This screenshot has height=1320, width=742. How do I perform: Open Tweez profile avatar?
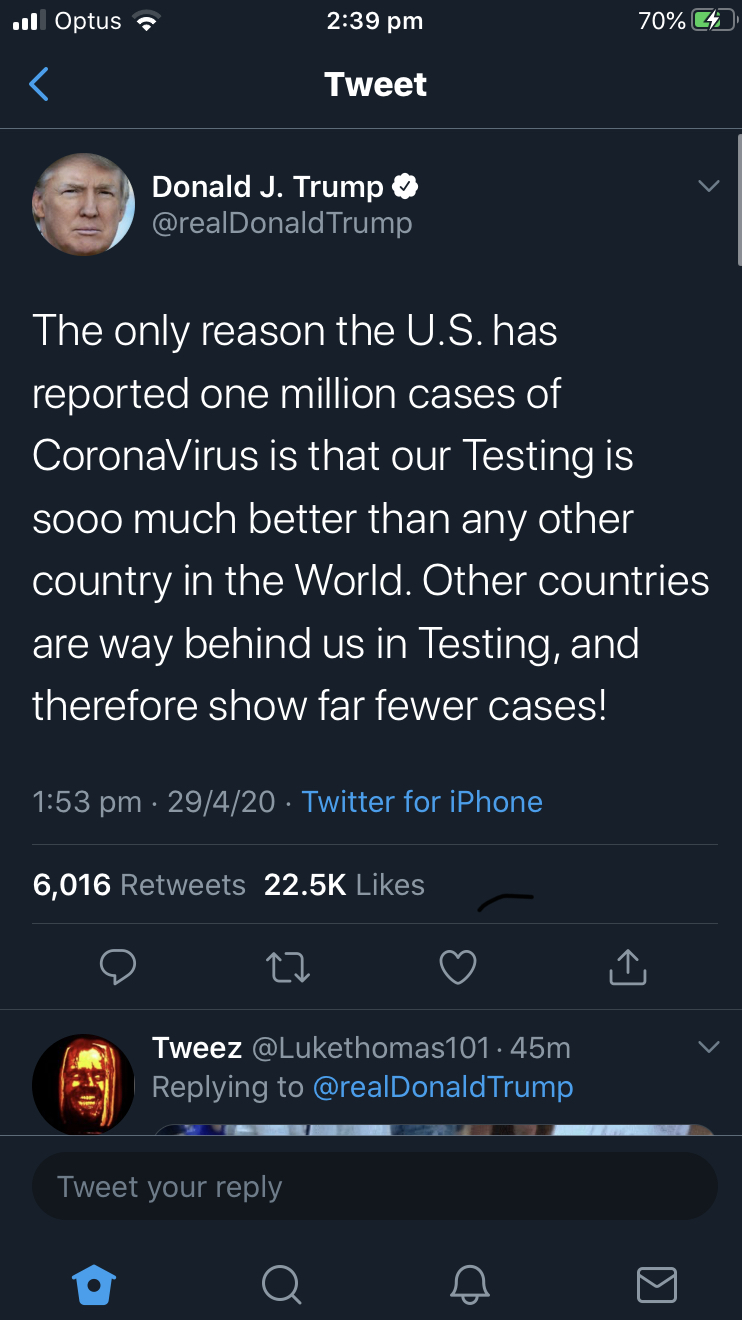83,1084
